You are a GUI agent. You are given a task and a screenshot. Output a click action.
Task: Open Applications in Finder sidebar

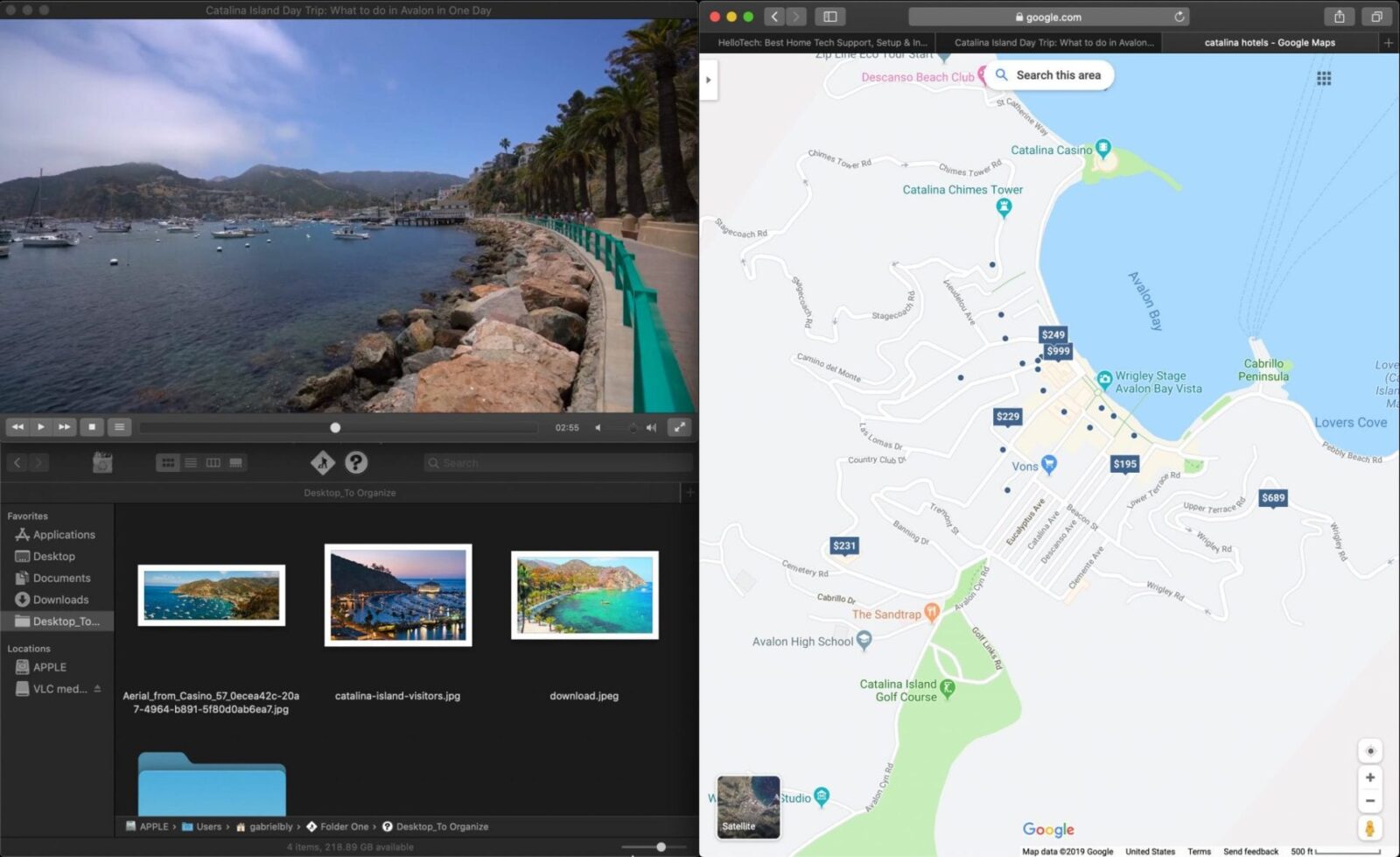point(55,535)
